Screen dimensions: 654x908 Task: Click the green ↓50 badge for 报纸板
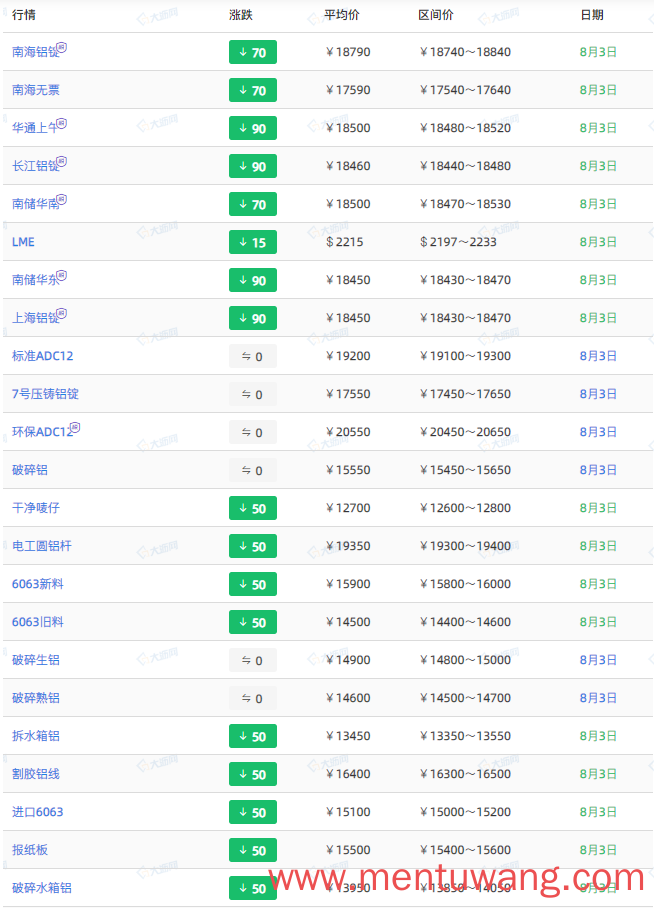coord(253,850)
